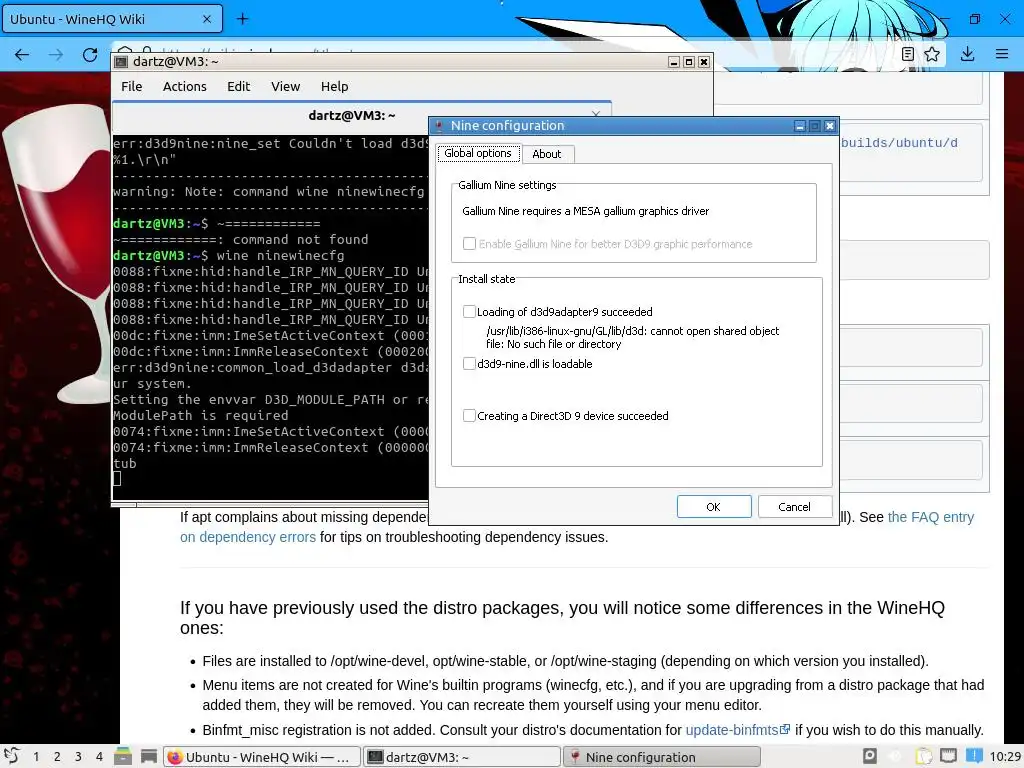The width and height of the screenshot is (1024, 768).
Task: Click the terminal icon in the terminal title bar
Action: coord(121,61)
